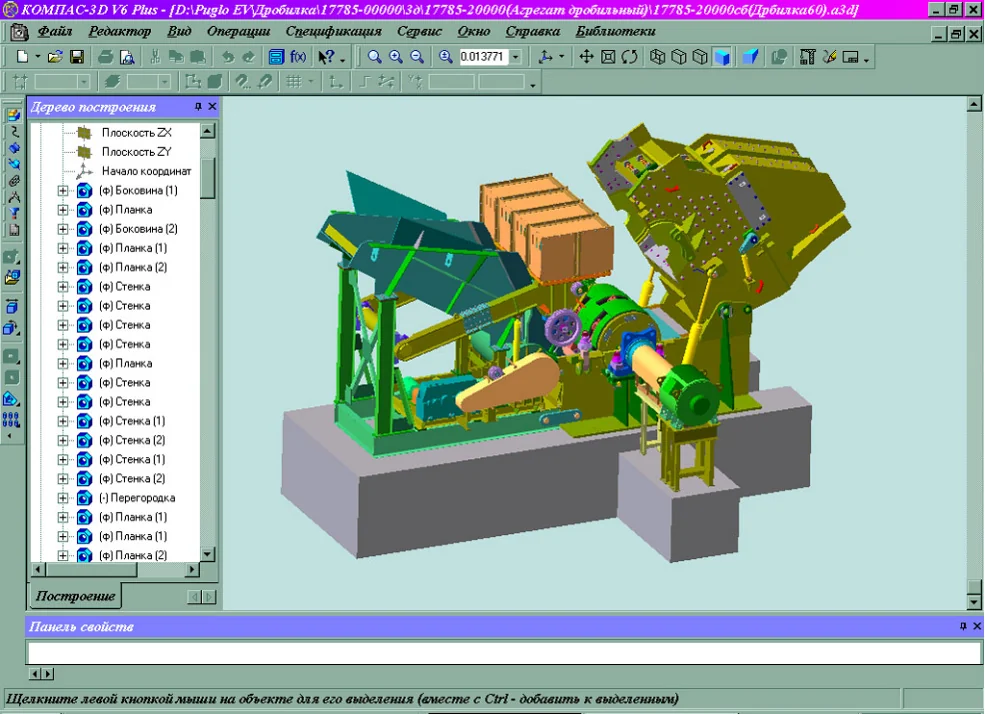Open the help pointer dropdown arrow
985x714 pixels.
click(x=343, y=59)
